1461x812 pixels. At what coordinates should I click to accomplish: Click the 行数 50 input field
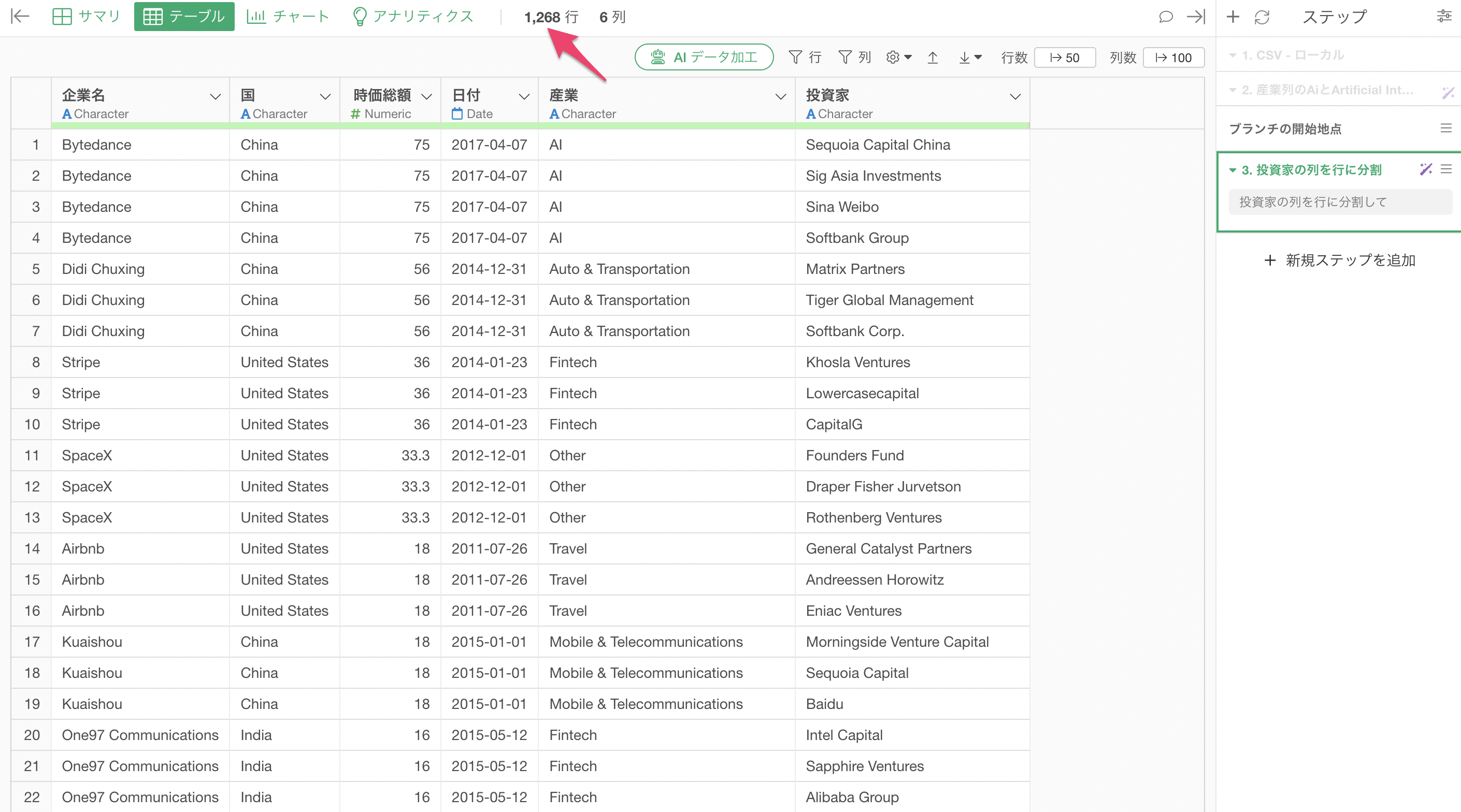[x=1065, y=57]
